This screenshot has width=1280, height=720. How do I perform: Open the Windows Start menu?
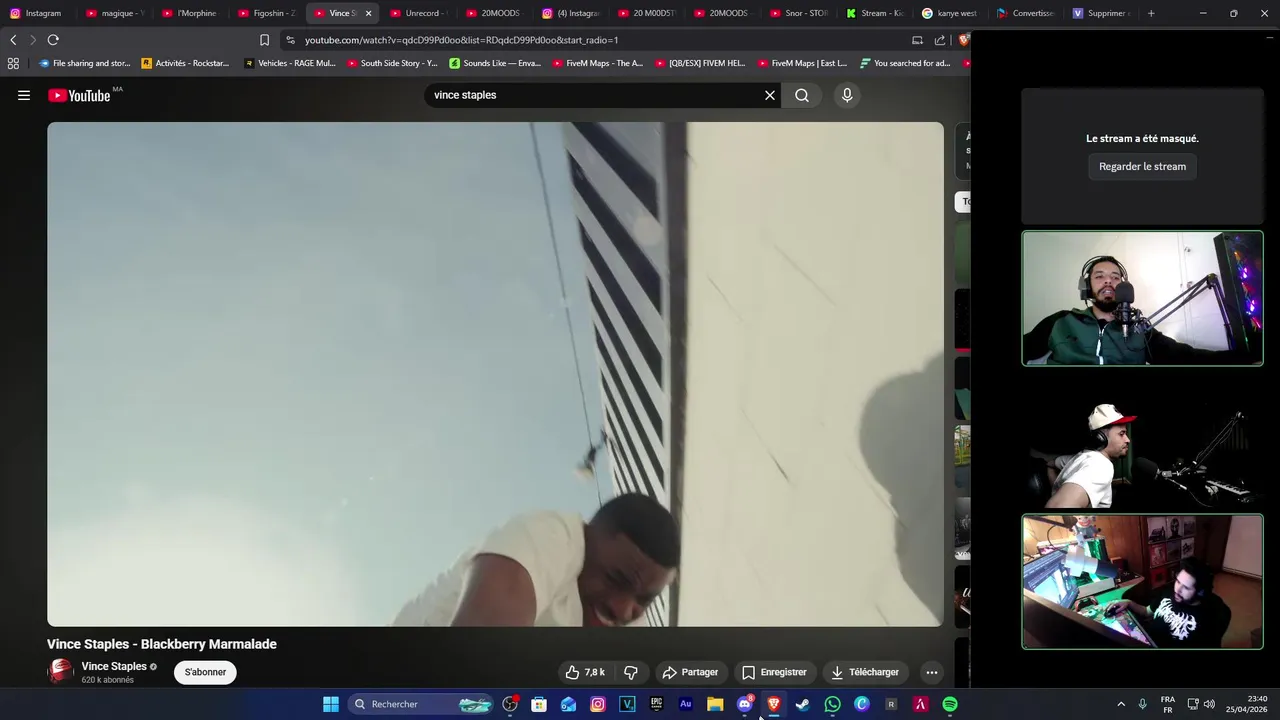click(x=331, y=704)
